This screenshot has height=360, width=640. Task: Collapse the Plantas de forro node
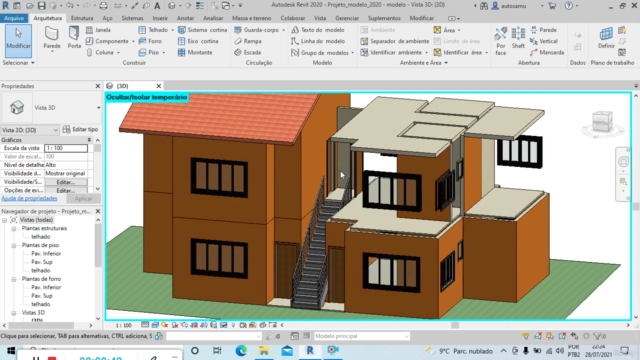tap(14, 279)
